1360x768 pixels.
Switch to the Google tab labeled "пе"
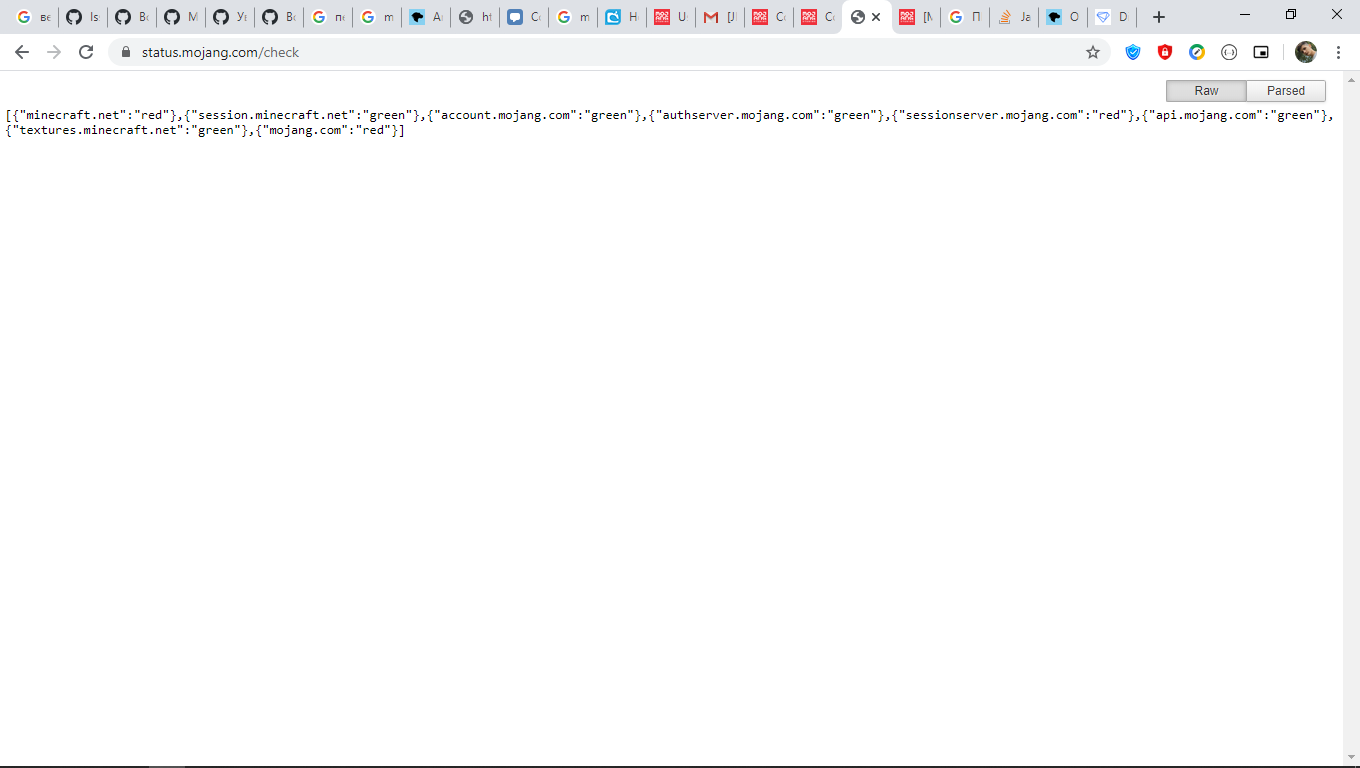click(x=328, y=17)
